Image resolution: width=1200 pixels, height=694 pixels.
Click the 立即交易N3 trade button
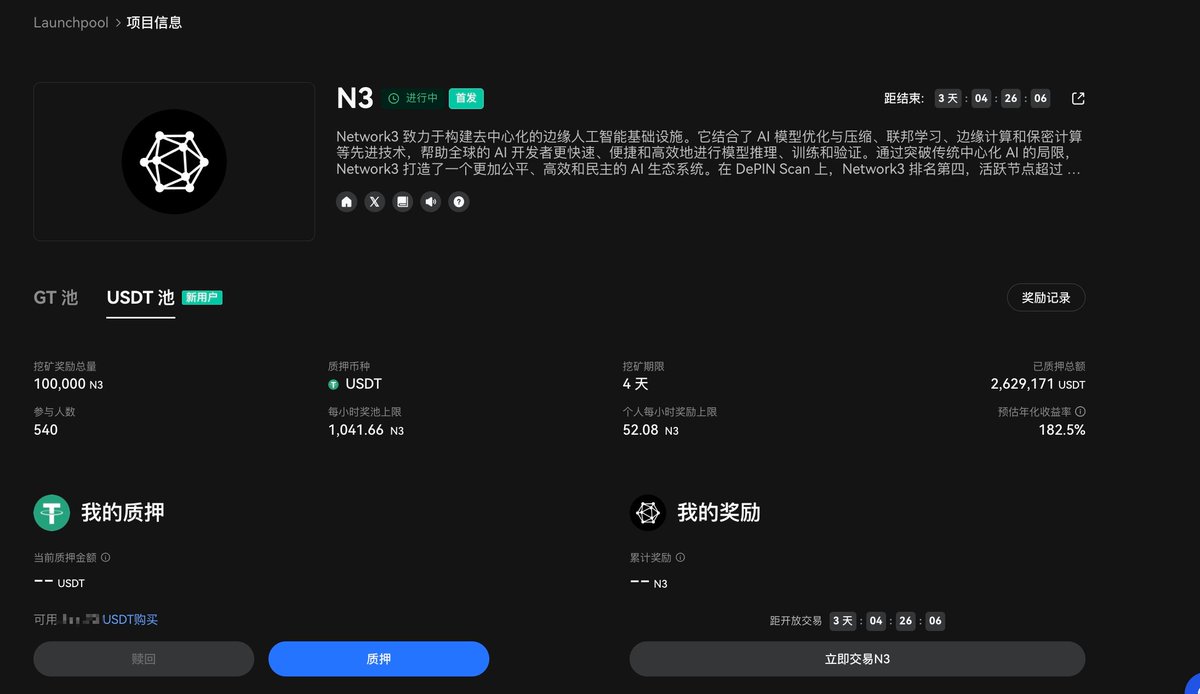click(856, 658)
